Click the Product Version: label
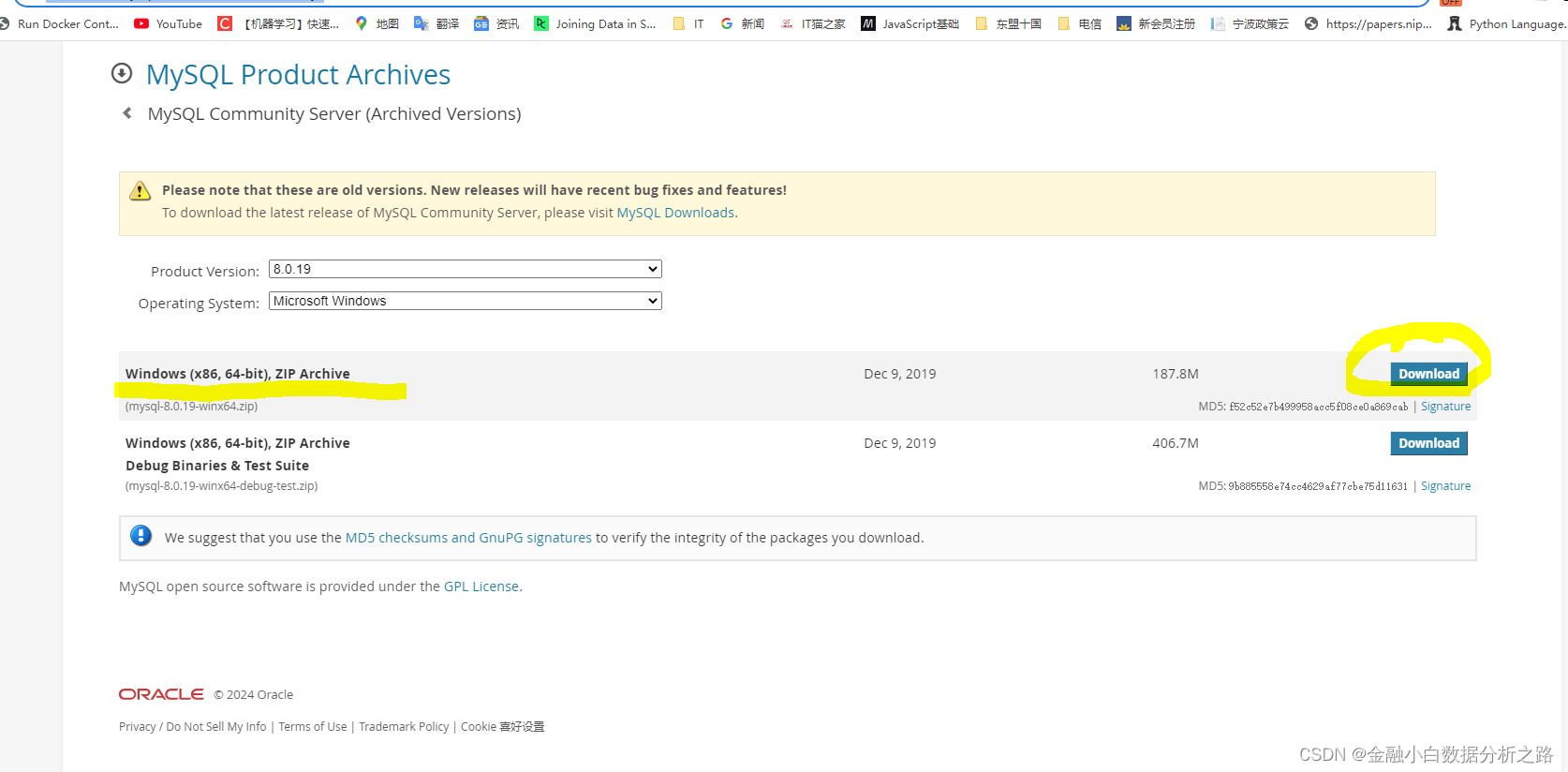This screenshot has width=1568, height=772. point(205,272)
